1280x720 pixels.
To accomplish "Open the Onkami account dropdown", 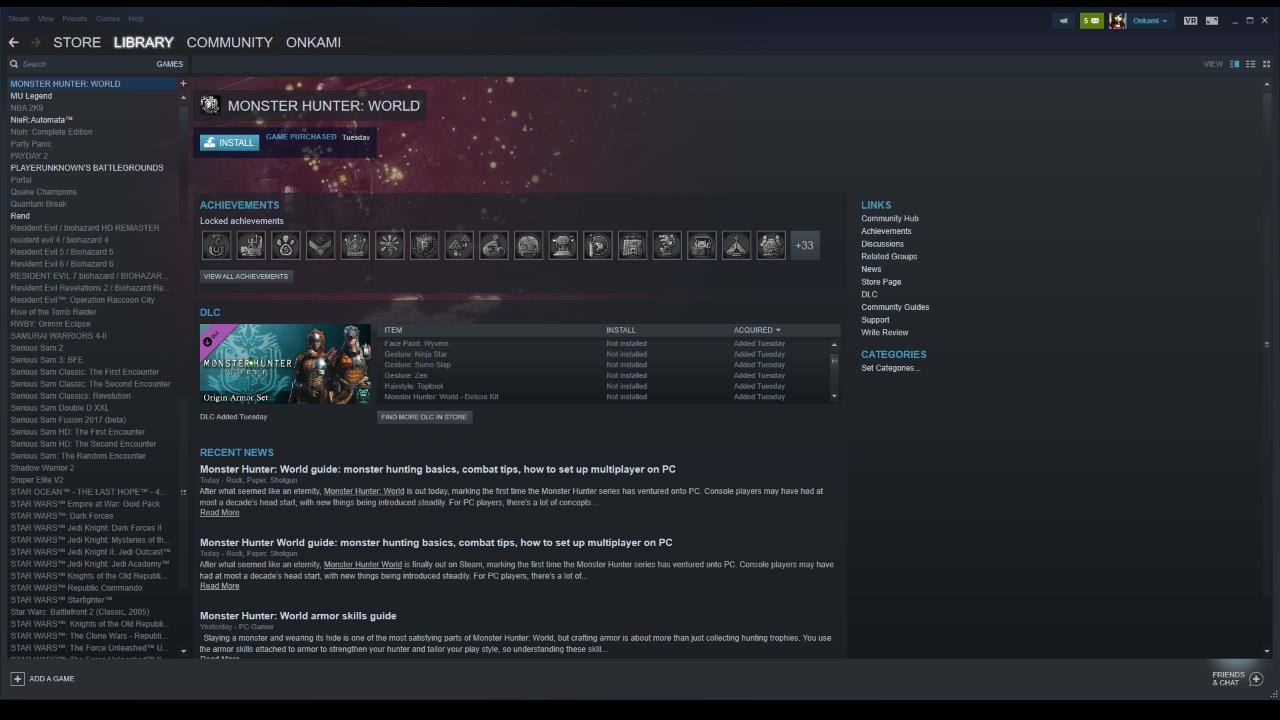I will pos(1149,20).
